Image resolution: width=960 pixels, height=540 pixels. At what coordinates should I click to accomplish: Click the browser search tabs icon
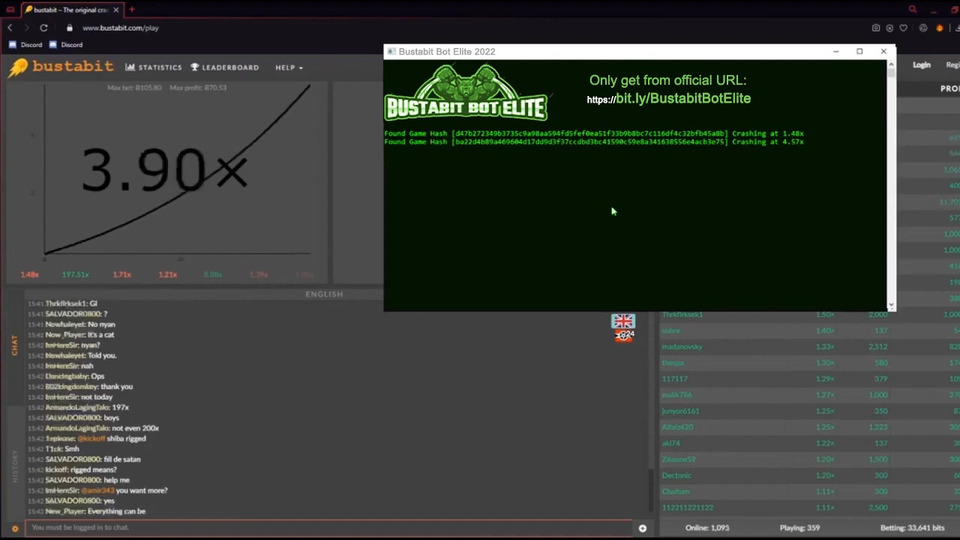tap(912, 9)
